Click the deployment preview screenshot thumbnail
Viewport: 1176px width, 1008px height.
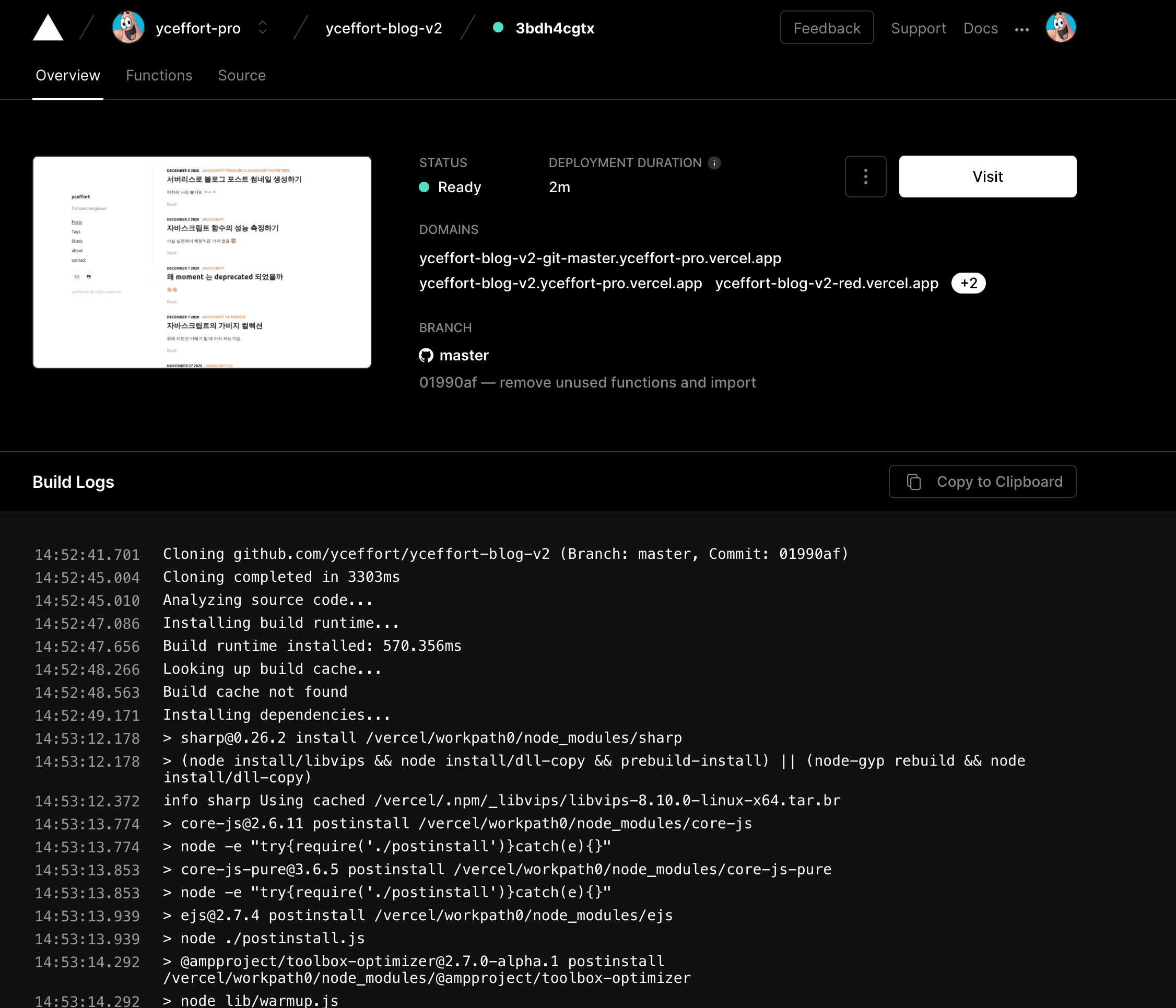pos(202,262)
